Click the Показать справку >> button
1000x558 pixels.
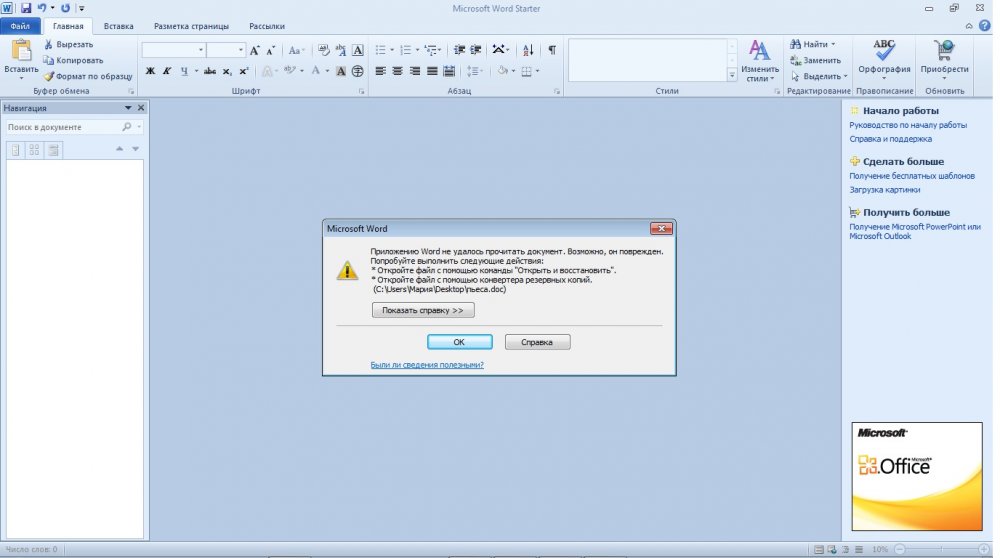(x=422, y=310)
